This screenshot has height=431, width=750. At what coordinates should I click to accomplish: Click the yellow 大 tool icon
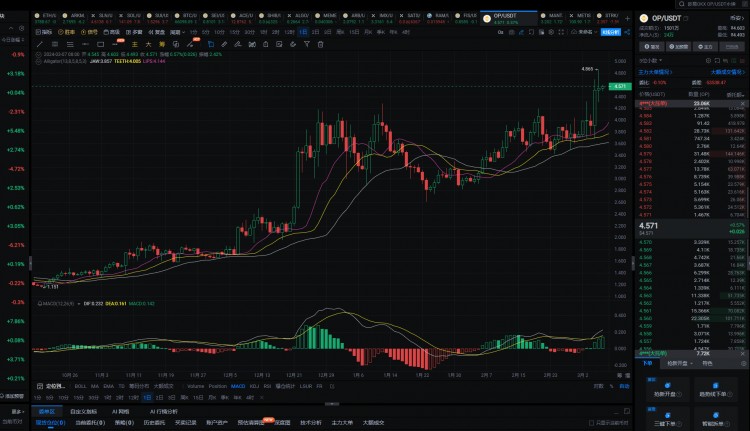pyautogui.click(x=148, y=44)
